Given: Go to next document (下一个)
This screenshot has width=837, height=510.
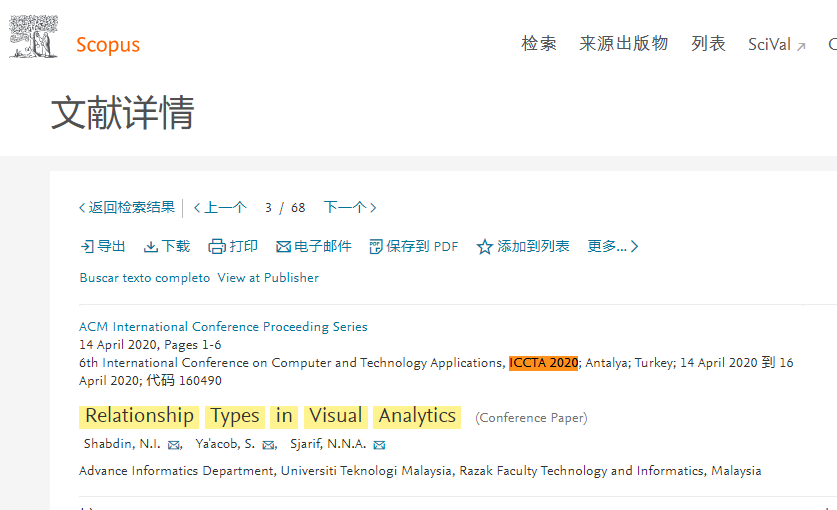Looking at the screenshot, I should tap(349, 208).
